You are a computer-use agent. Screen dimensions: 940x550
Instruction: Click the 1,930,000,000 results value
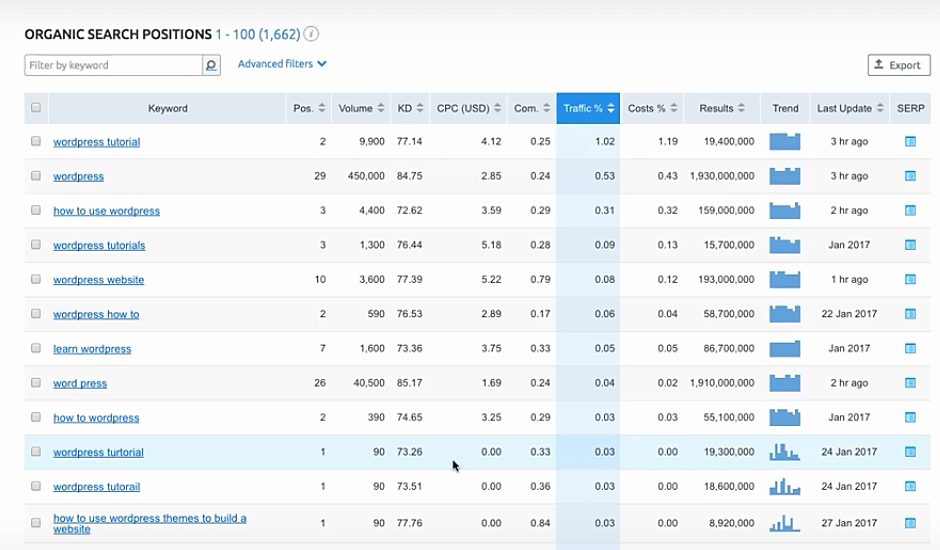[x=722, y=176]
